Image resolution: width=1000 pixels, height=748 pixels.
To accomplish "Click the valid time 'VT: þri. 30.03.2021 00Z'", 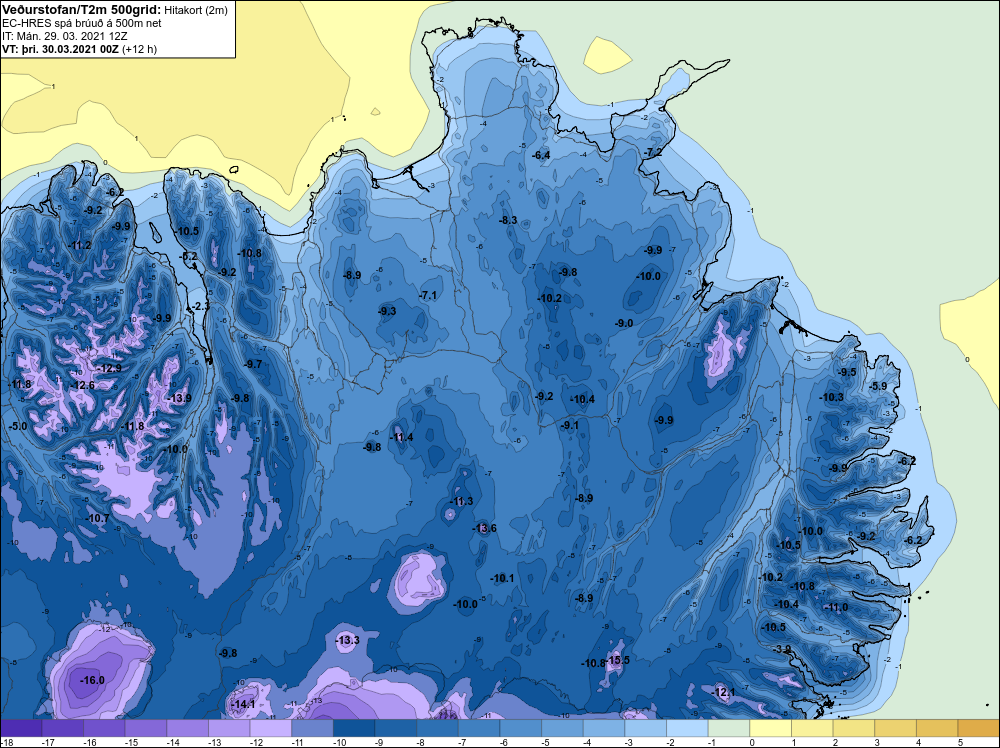I will [x=61, y=48].
